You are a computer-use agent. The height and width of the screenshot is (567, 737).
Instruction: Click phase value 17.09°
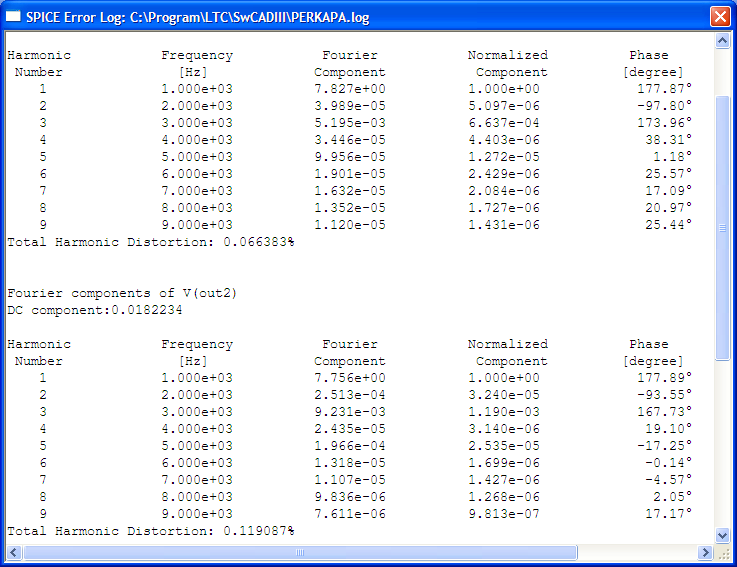coord(668,190)
